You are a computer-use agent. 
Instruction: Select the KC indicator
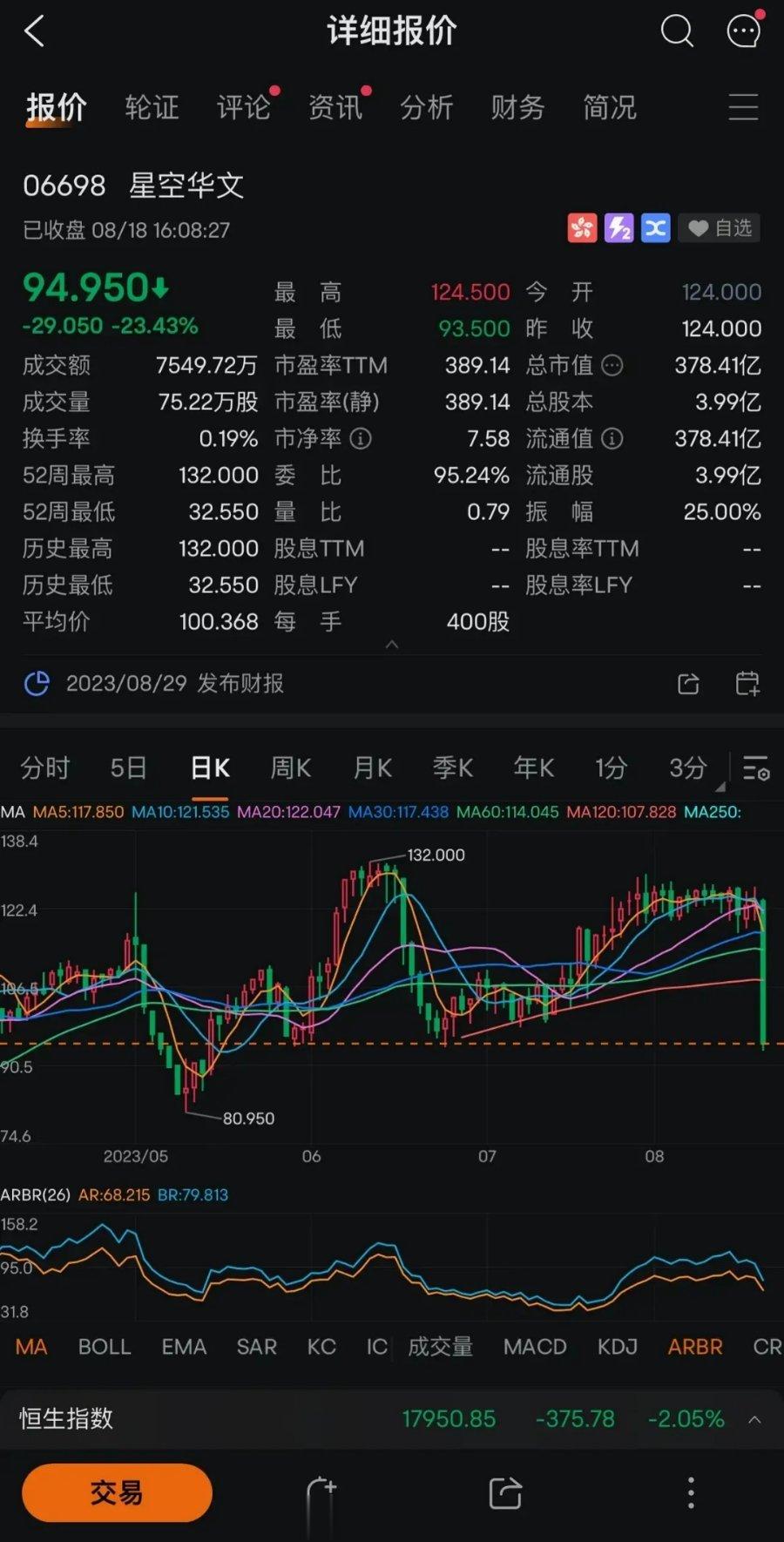pyautogui.click(x=321, y=1347)
